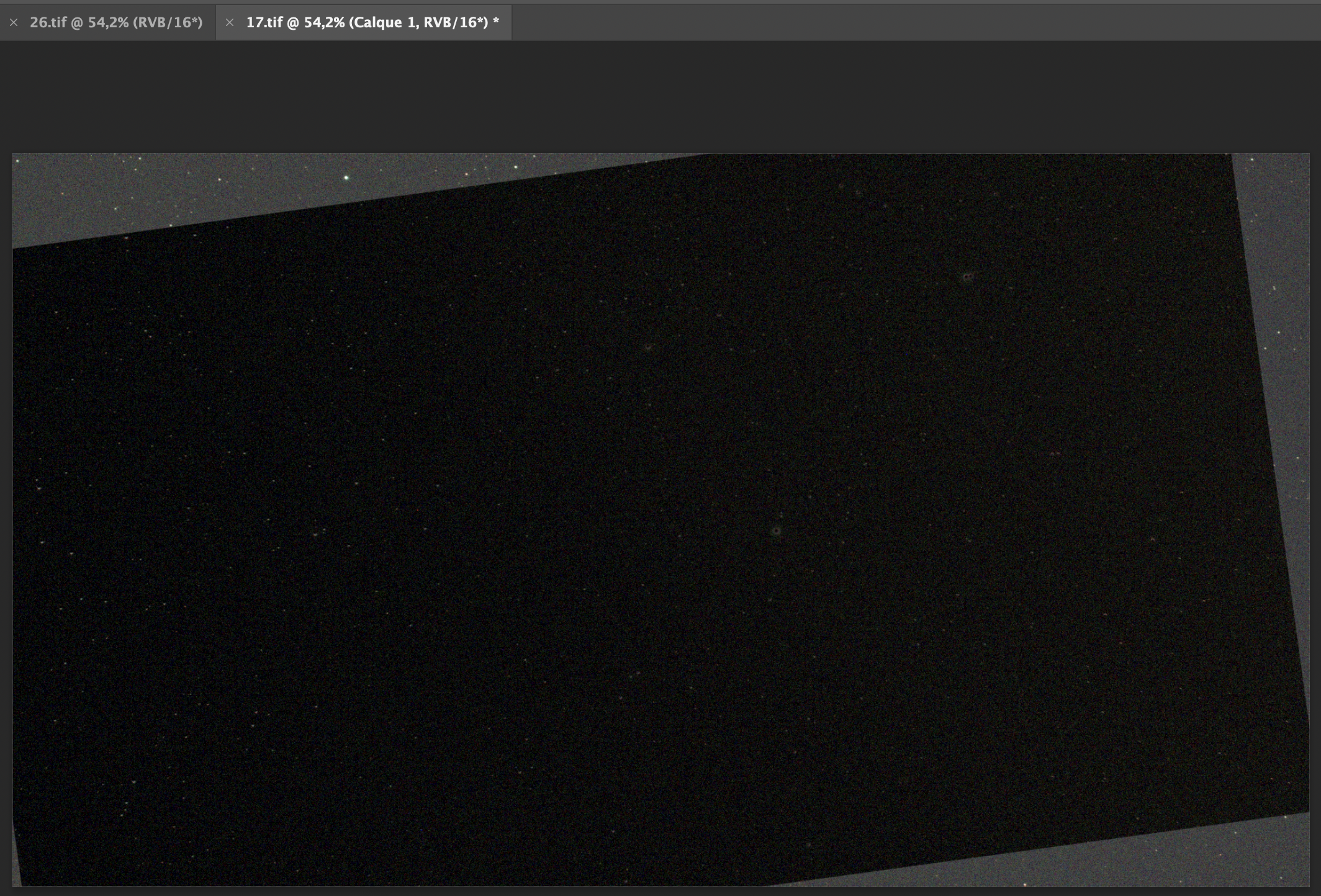Click the double dust spot in upper-right dark layer
Image resolution: width=1321 pixels, height=896 pixels.
(x=968, y=277)
